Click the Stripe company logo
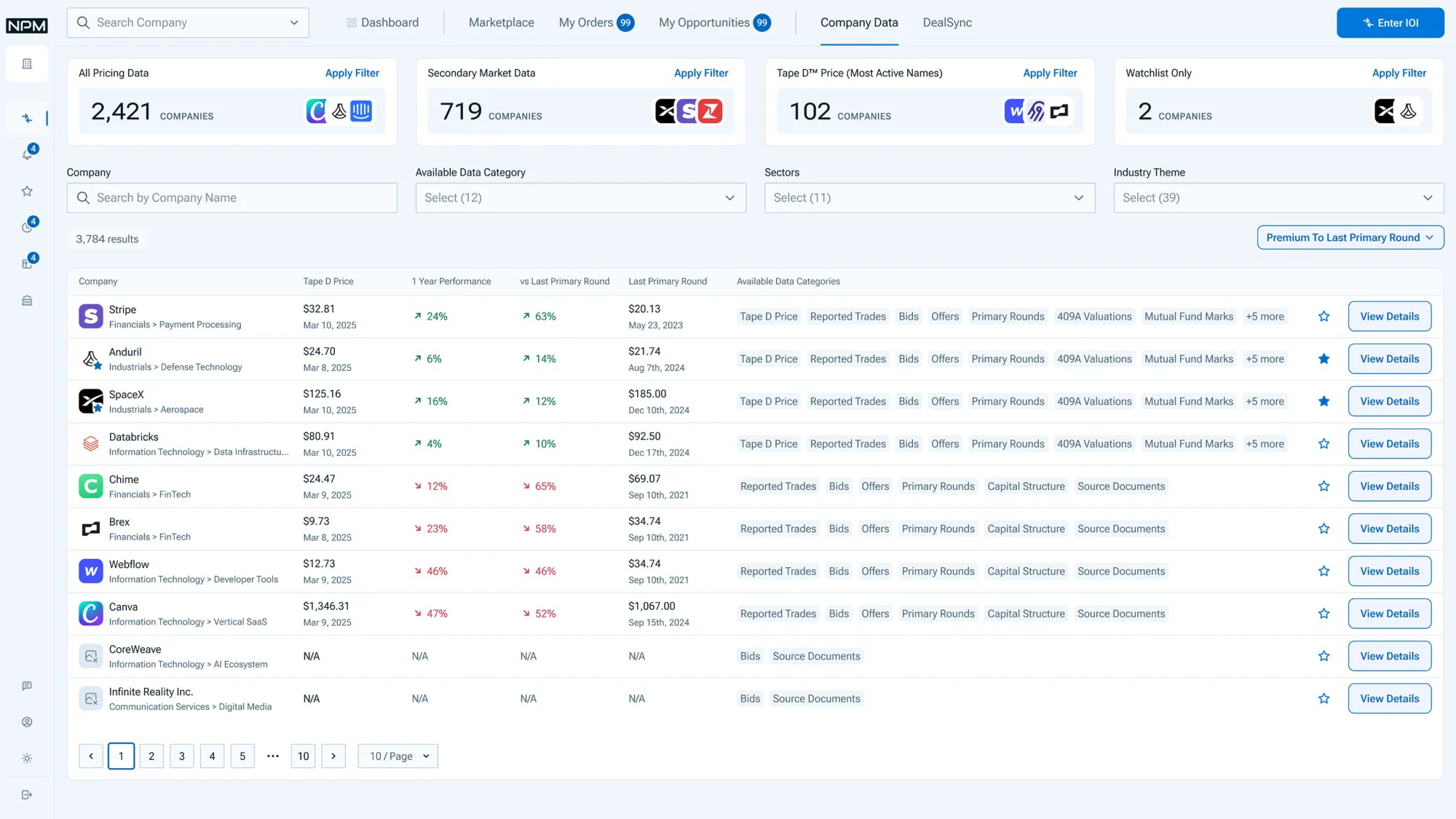The width and height of the screenshot is (1456, 819). (90, 317)
